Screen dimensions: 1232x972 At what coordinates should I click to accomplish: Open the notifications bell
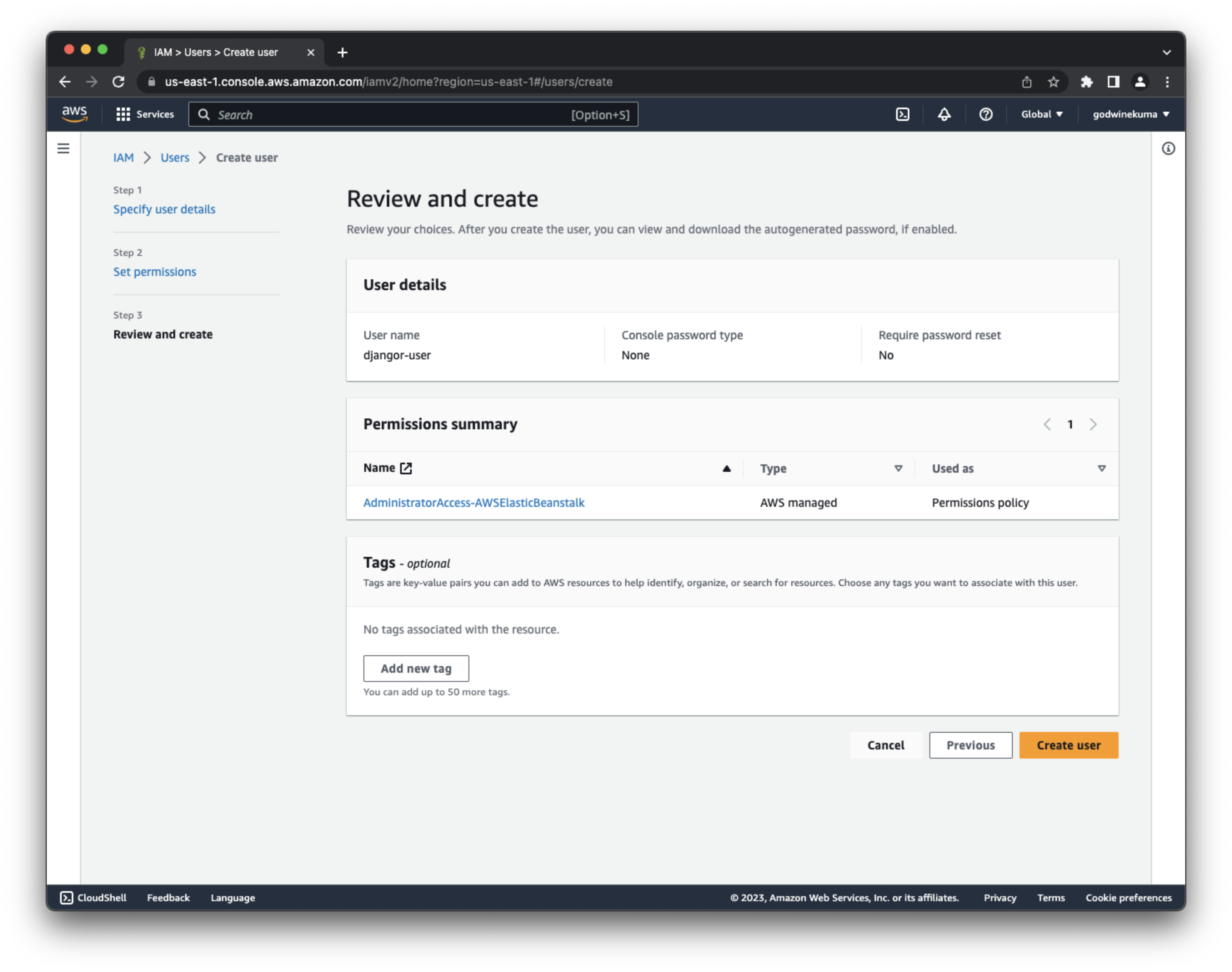pyautogui.click(x=944, y=114)
